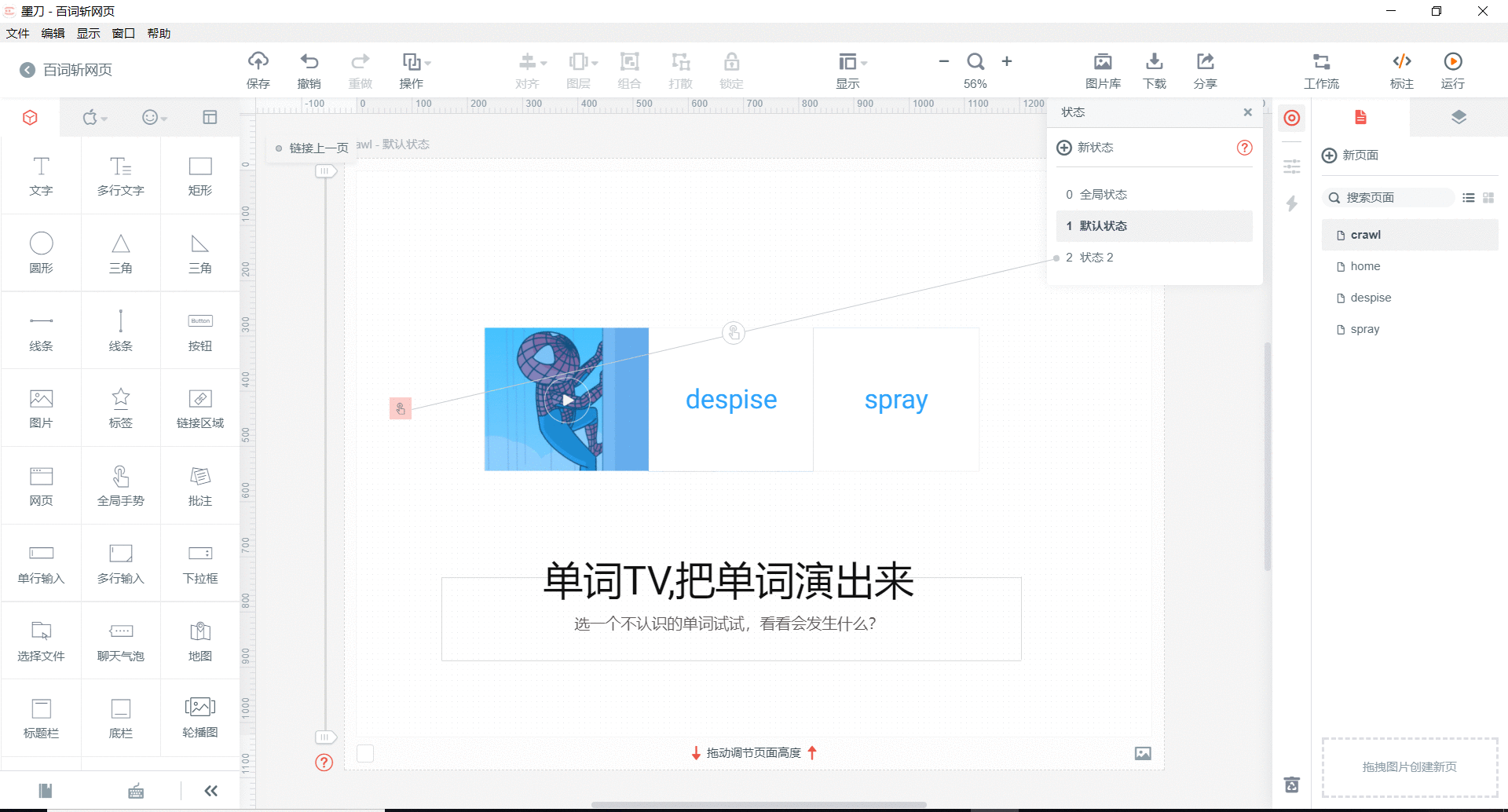Switch page list to thumbnail view
The image size is (1508, 812).
pos(1488,198)
